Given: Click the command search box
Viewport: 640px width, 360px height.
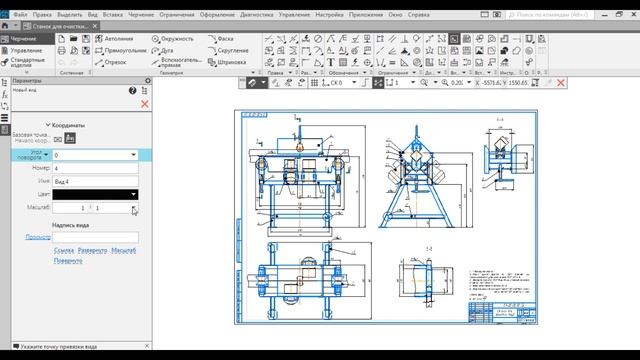Looking at the screenshot, I should click(549, 15).
